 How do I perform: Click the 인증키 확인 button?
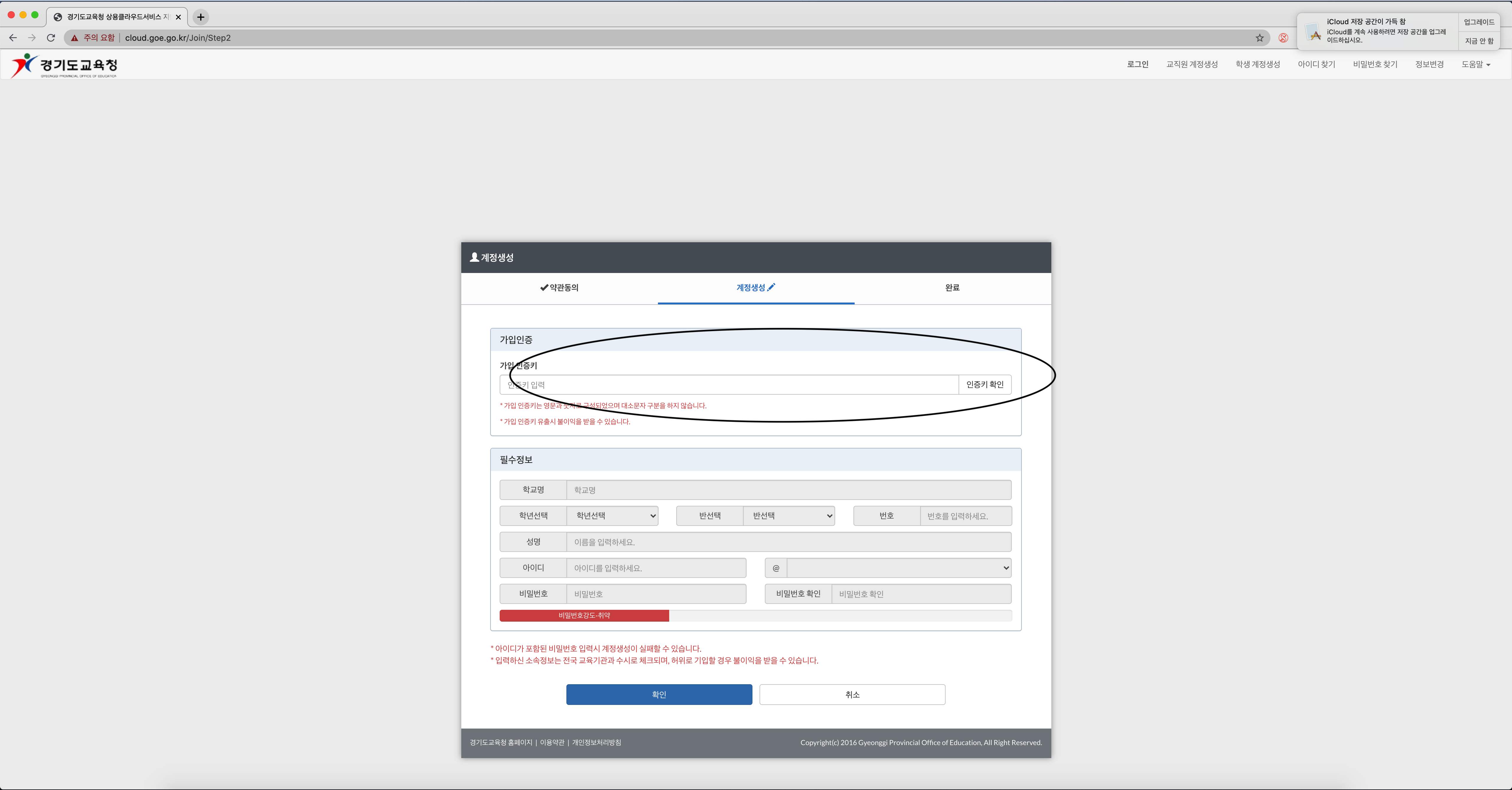point(984,385)
